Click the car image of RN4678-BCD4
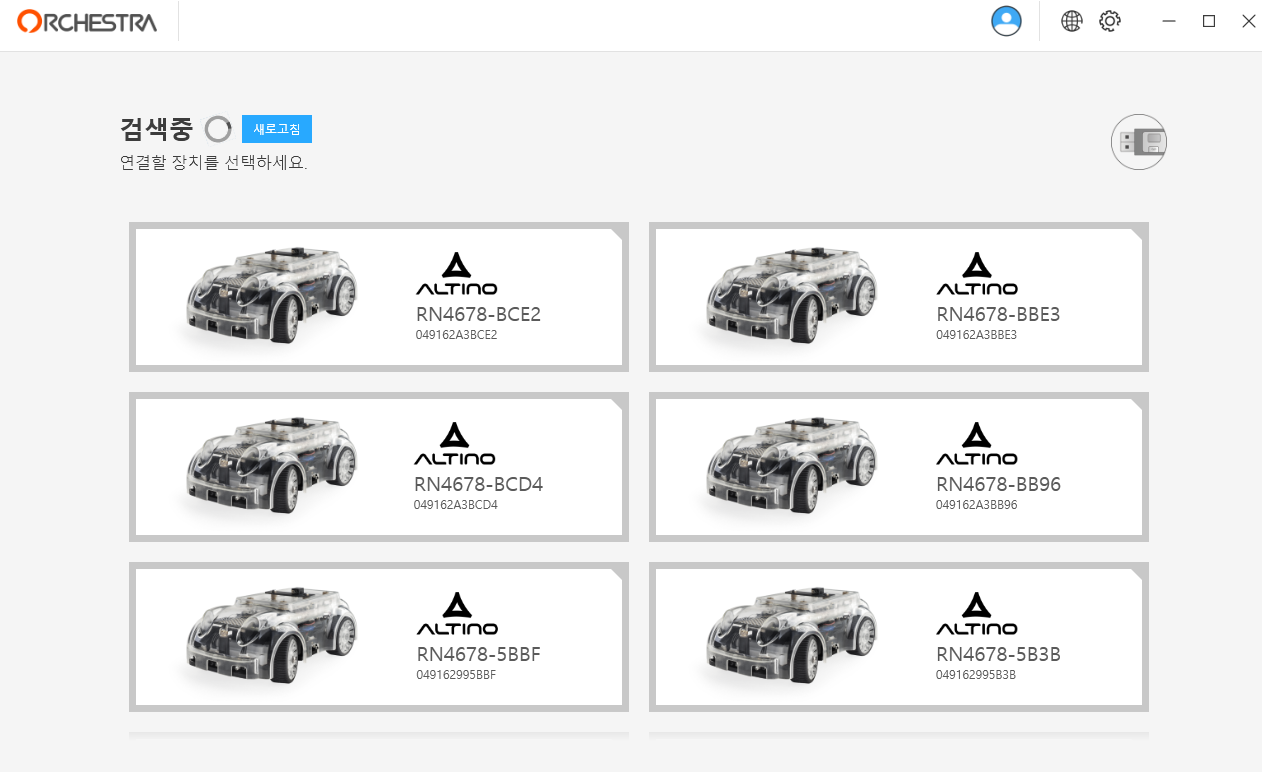The width and height of the screenshot is (1262, 772). [270, 465]
